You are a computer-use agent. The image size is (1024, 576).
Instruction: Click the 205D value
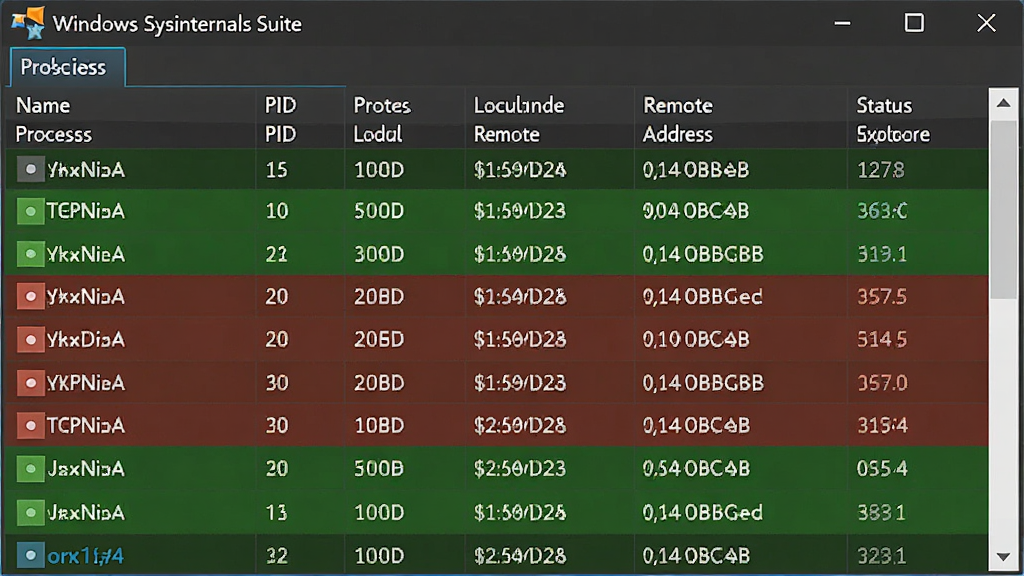[x=379, y=340]
